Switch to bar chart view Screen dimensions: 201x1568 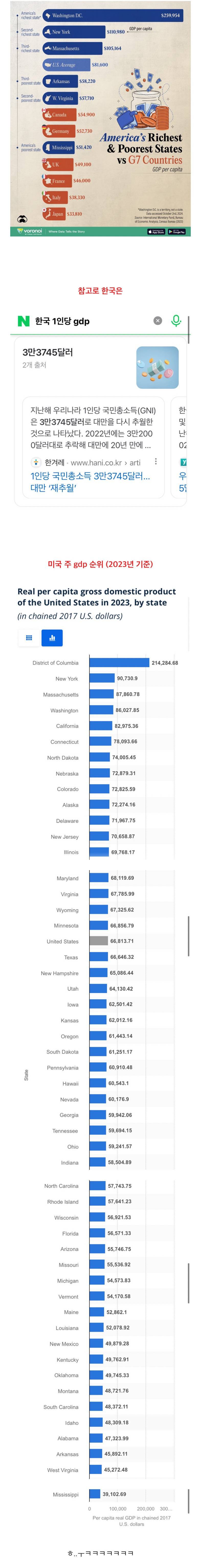click(52, 638)
